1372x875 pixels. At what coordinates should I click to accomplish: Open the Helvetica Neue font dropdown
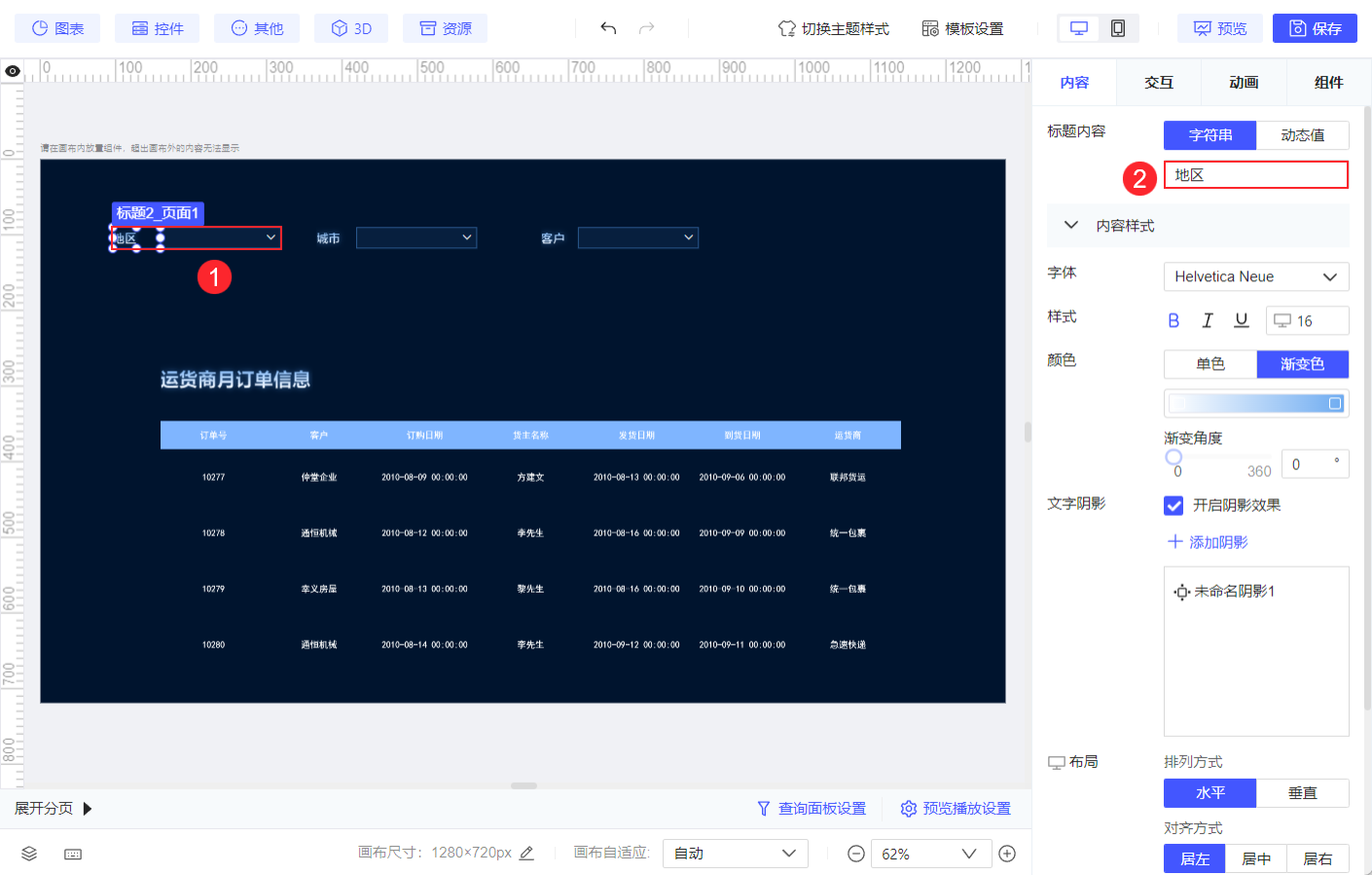1256,276
